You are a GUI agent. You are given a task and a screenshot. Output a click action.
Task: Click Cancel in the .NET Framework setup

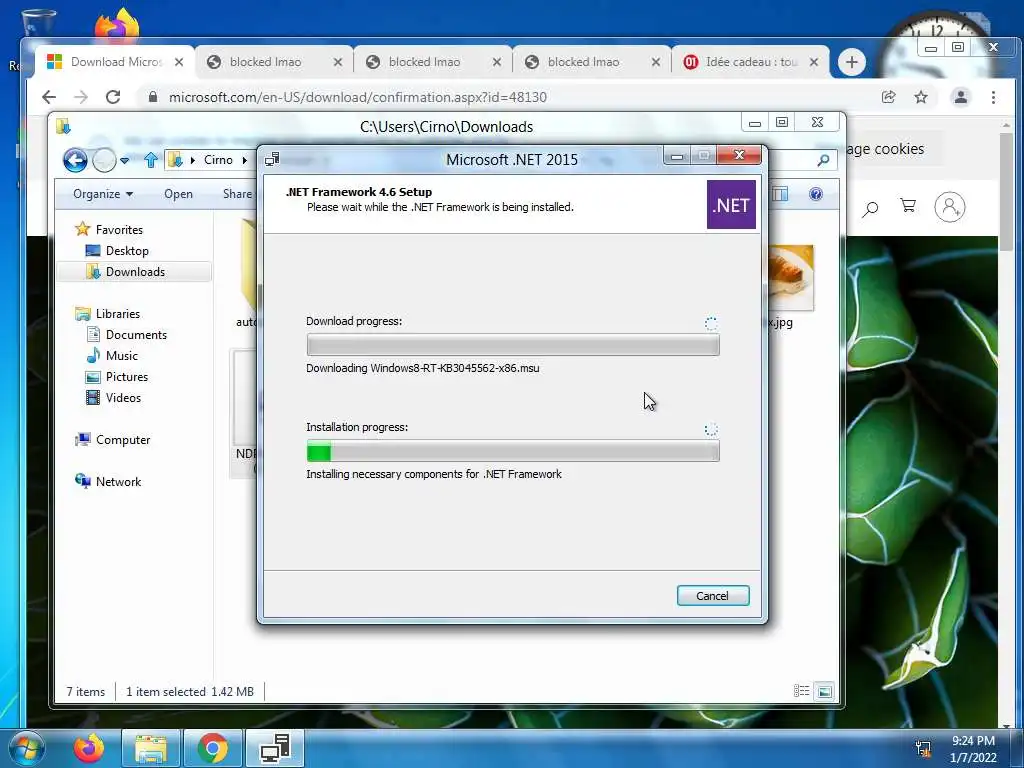coord(712,596)
